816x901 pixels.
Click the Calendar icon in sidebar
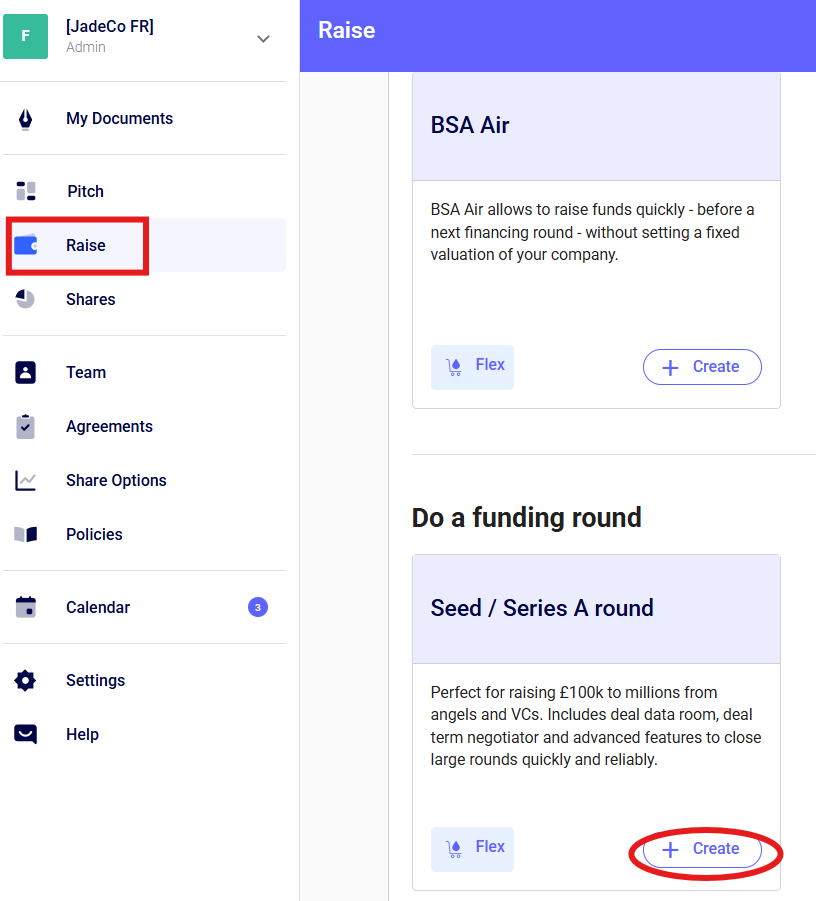[25, 607]
